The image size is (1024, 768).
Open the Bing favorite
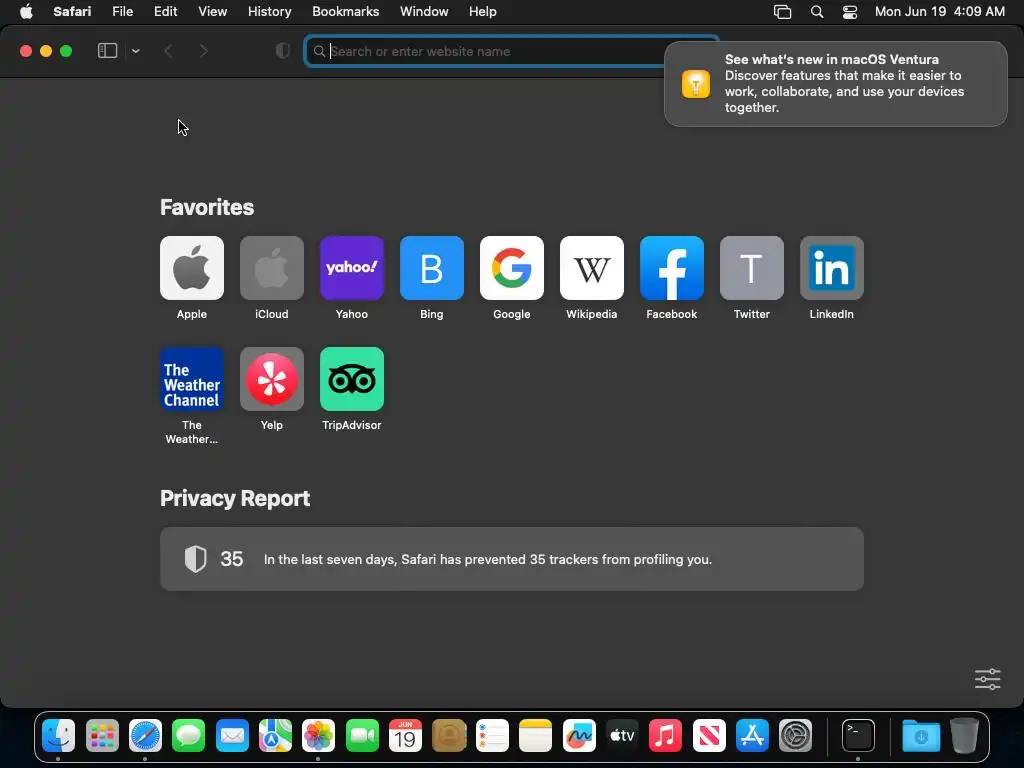(432, 268)
